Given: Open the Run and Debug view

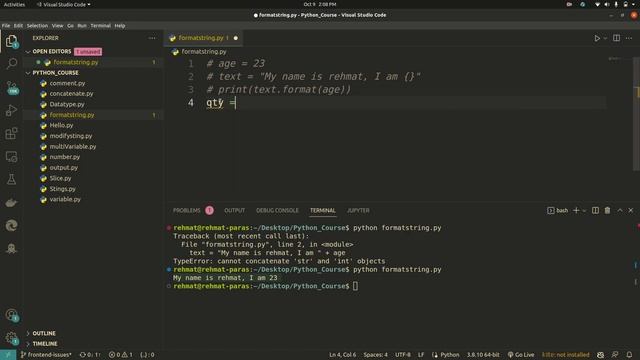Looking at the screenshot, I should click(11, 110).
